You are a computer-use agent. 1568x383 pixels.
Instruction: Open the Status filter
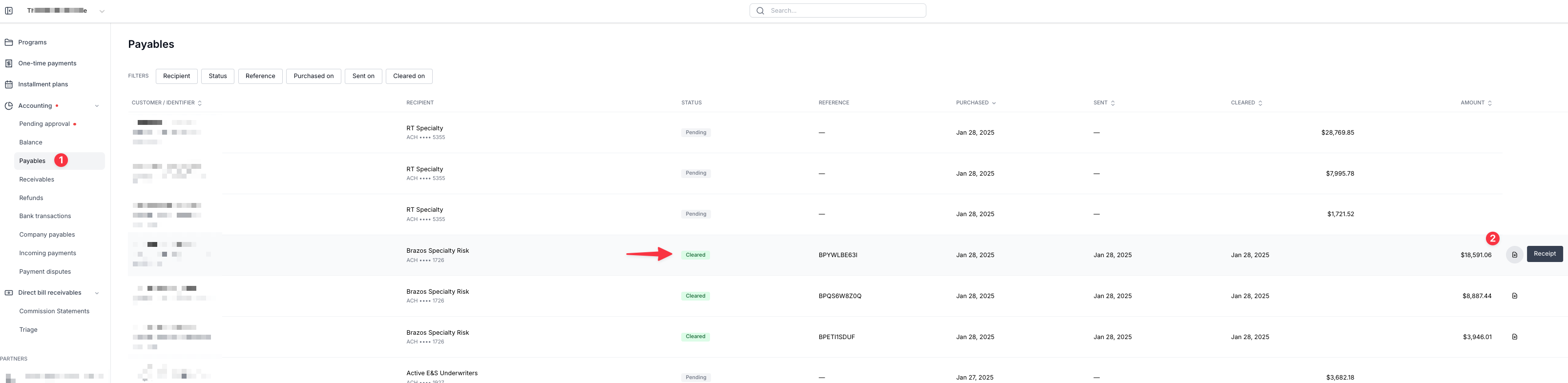click(217, 76)
